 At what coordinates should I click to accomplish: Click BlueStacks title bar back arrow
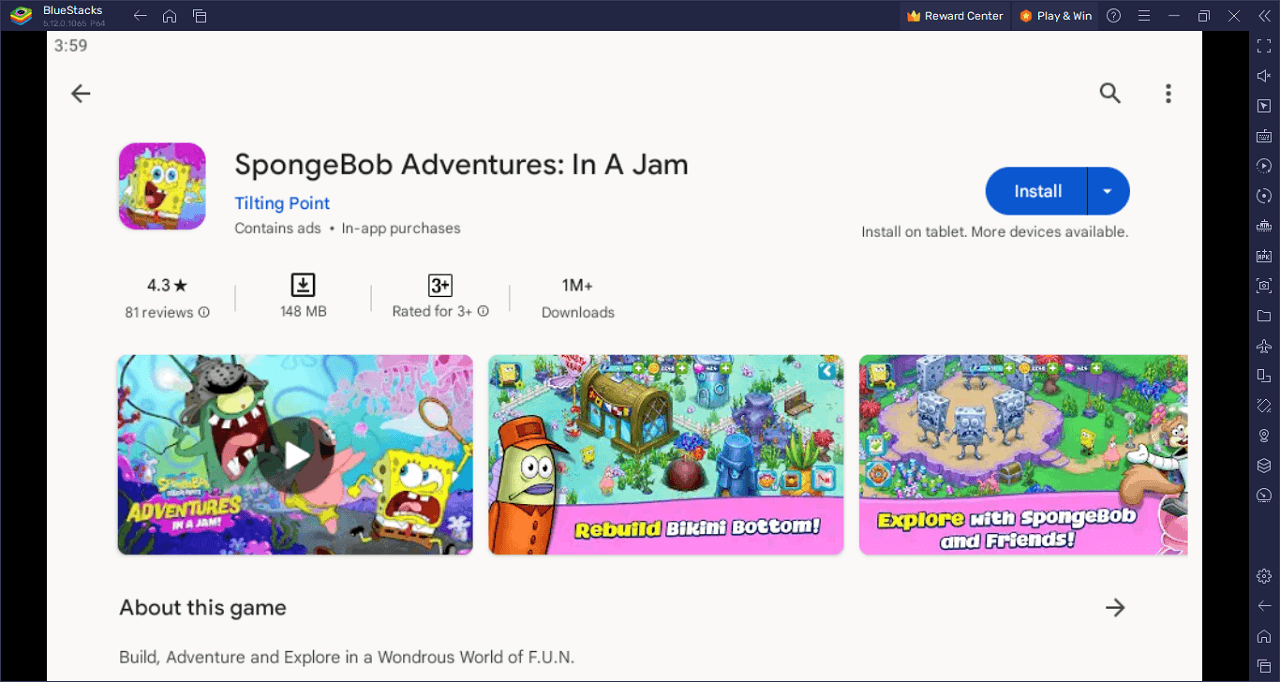click(140, 16)
